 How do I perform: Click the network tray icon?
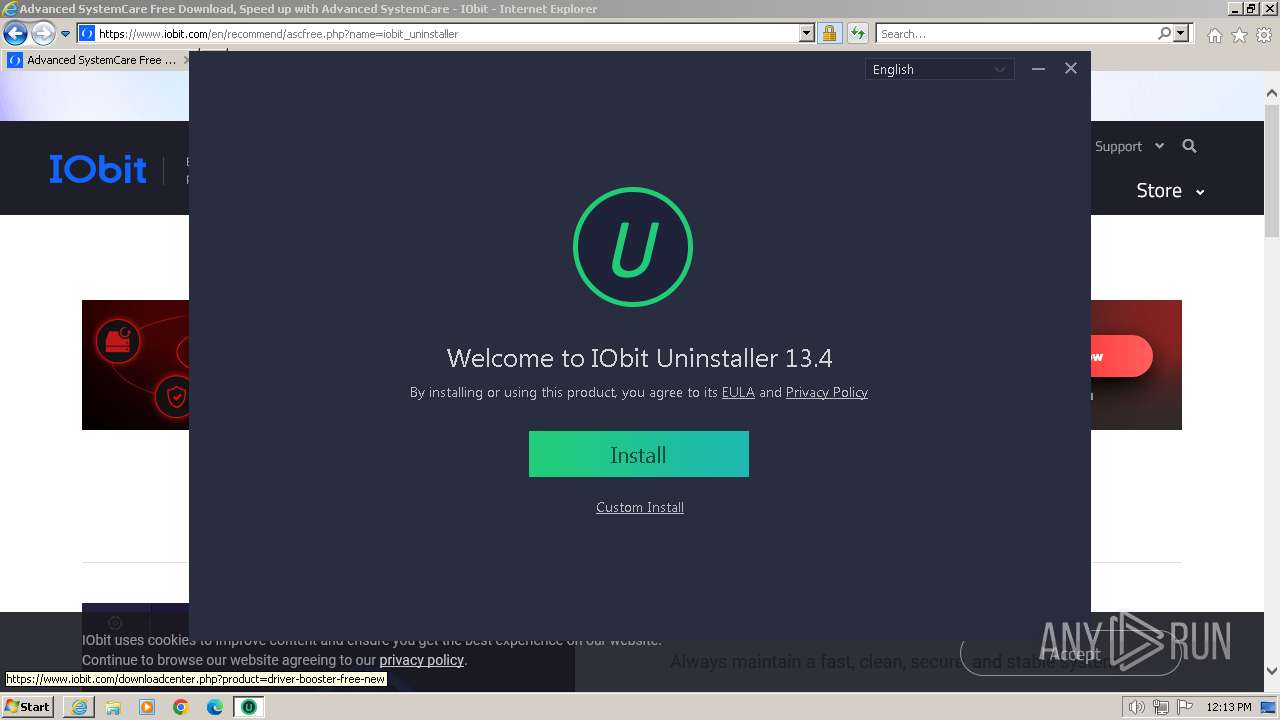pyautogui.click(x=1161, y=707)
